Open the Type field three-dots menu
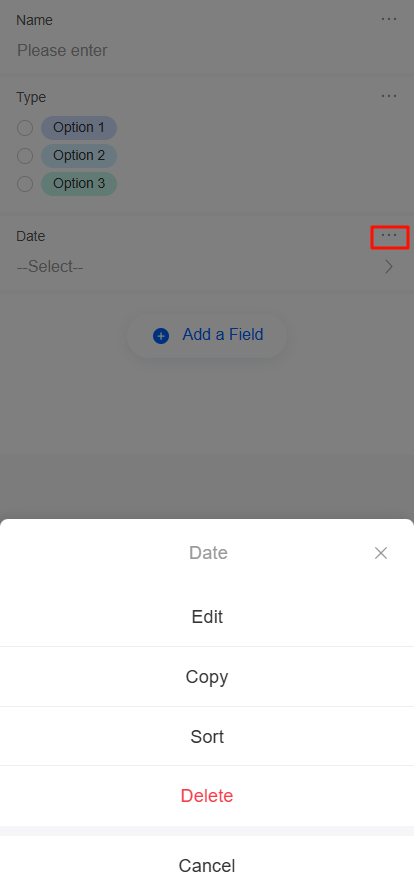Image resolution: width=414 pixels, height=896 pixels. point(389,96)
